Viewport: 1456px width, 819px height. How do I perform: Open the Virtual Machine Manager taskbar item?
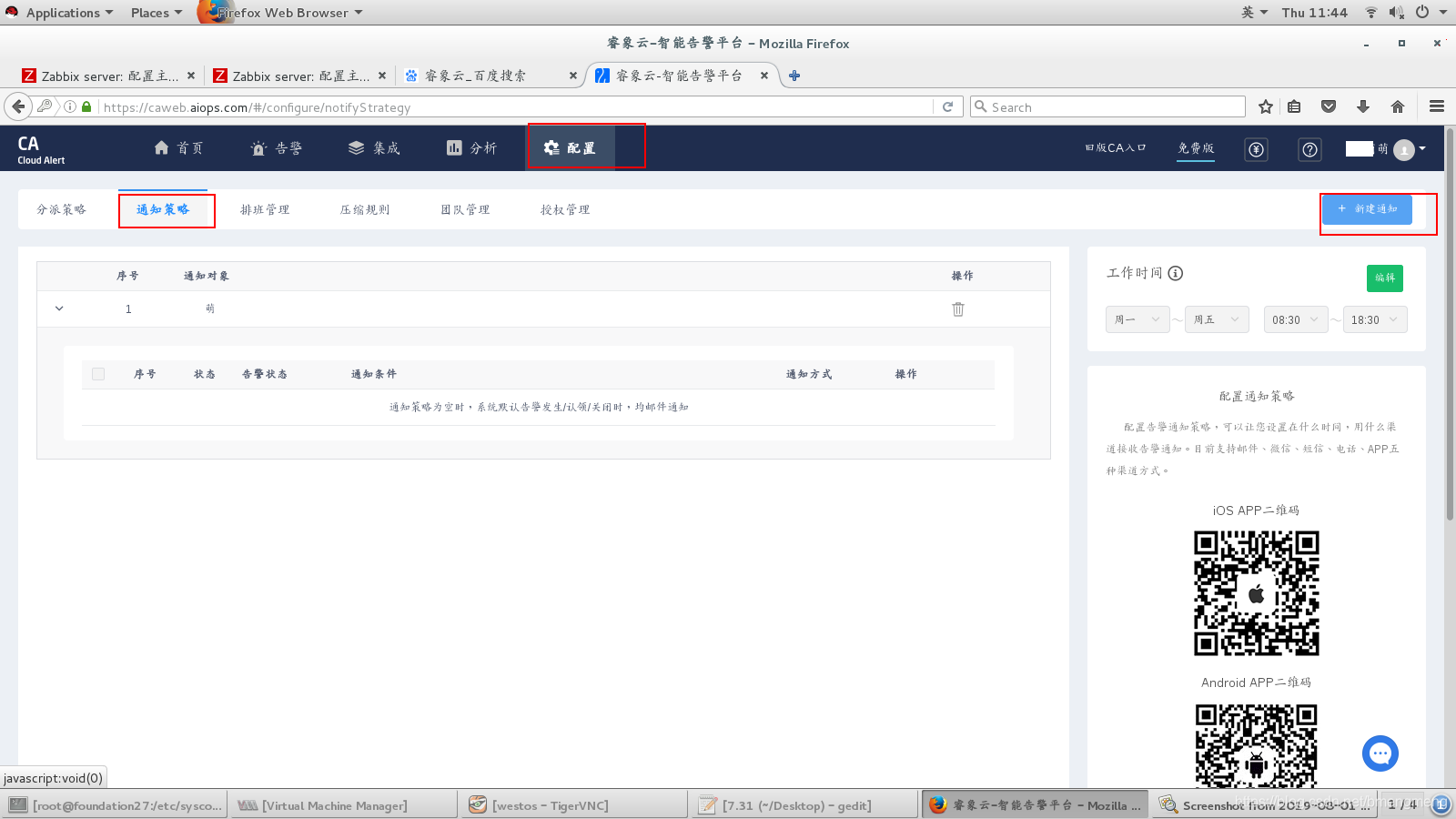tap(342, 805)
